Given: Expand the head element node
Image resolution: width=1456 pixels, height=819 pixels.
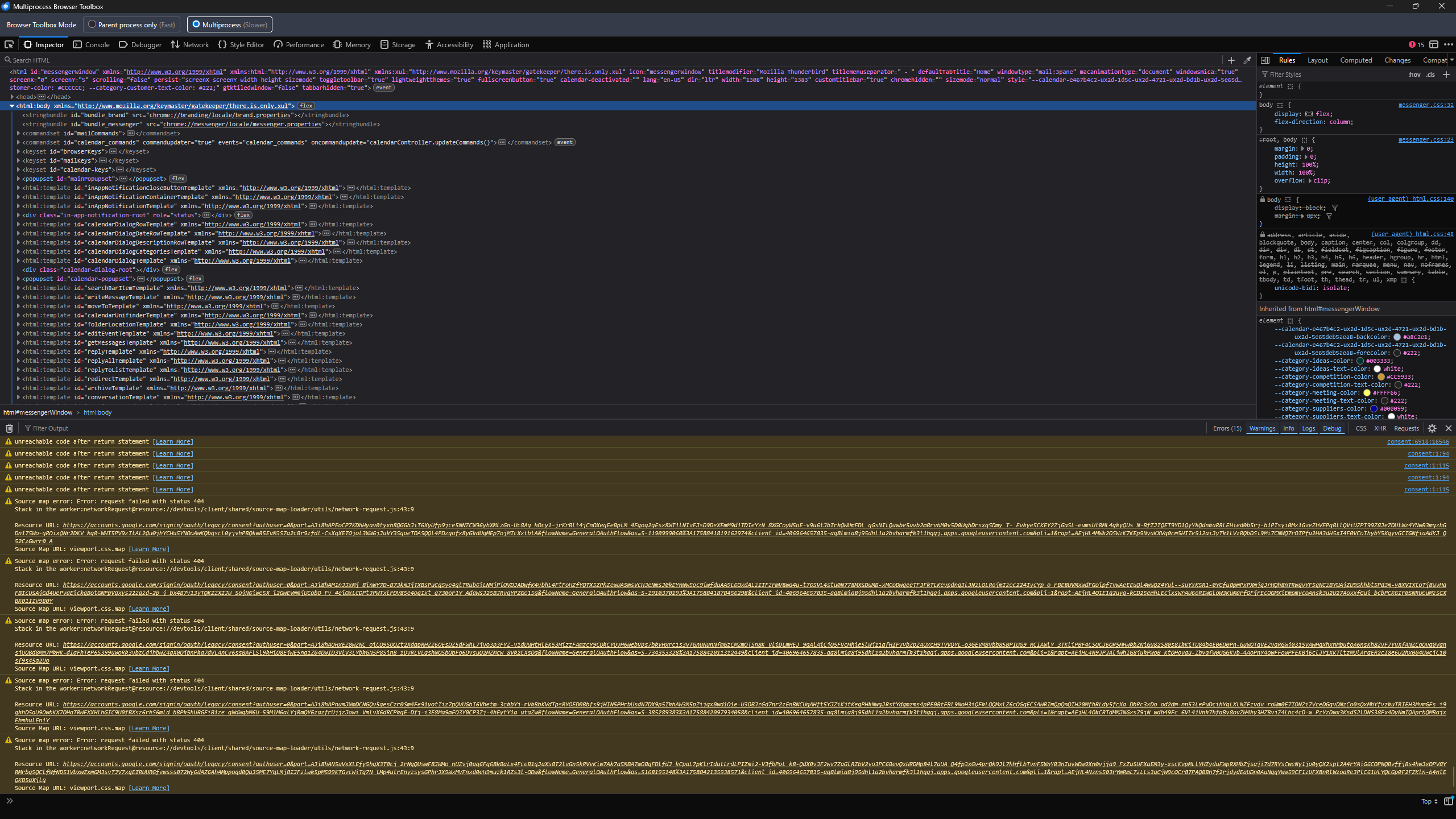Looking at the screenshot, I should pos(12,97).
